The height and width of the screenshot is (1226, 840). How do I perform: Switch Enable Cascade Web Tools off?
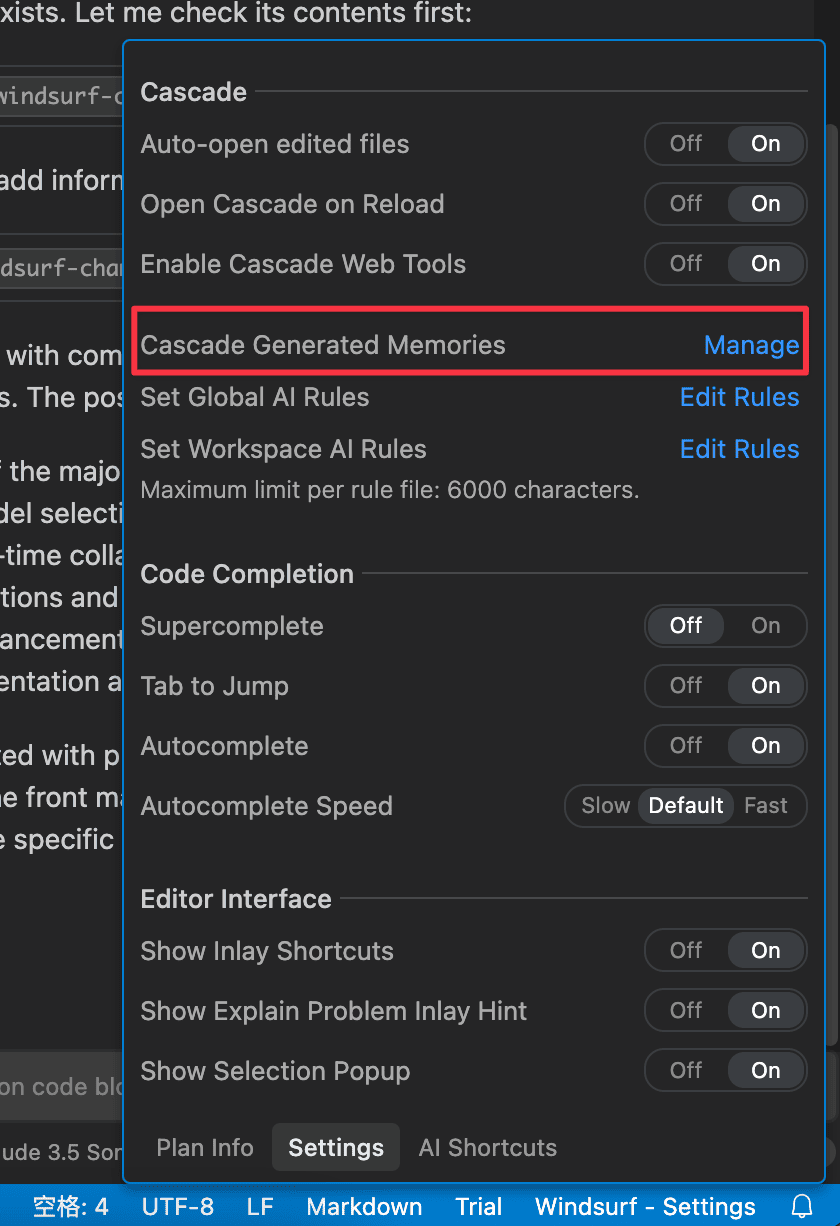(x=686, y=264)
